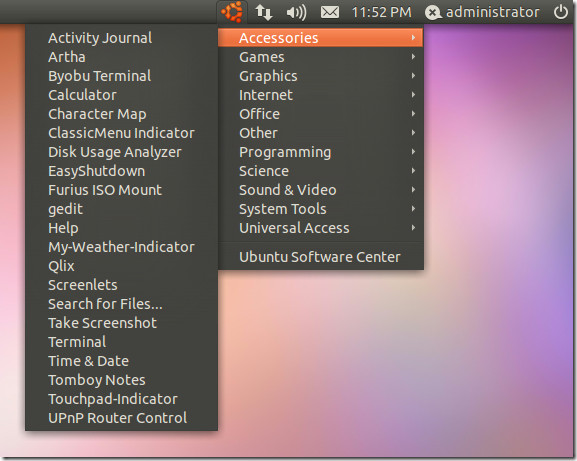Launch EasyShutdown
577x461 pixels.
click(x=121, y=171)
